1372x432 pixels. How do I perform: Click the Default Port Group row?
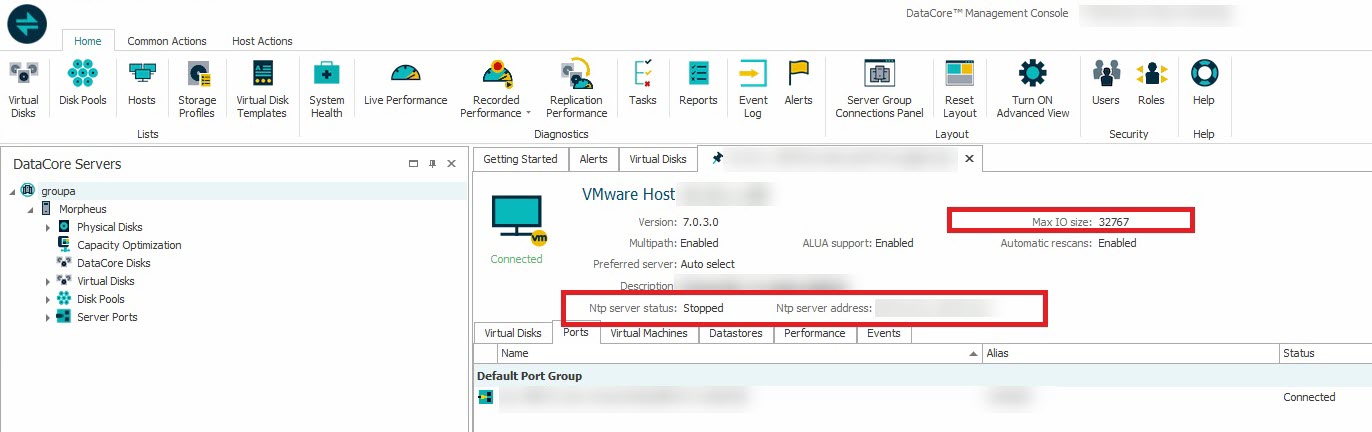click(922, 376)
